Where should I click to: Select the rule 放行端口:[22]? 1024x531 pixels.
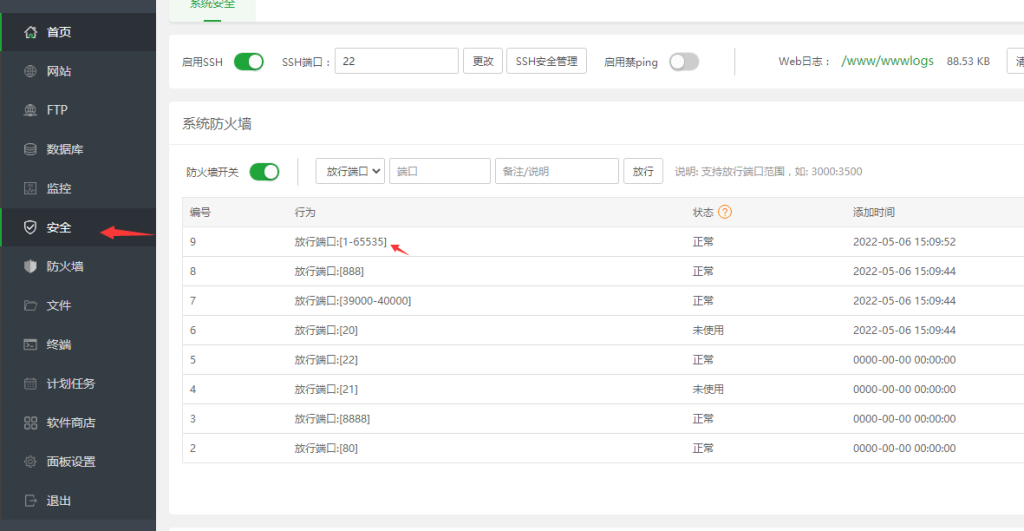(x=326, y=360)
